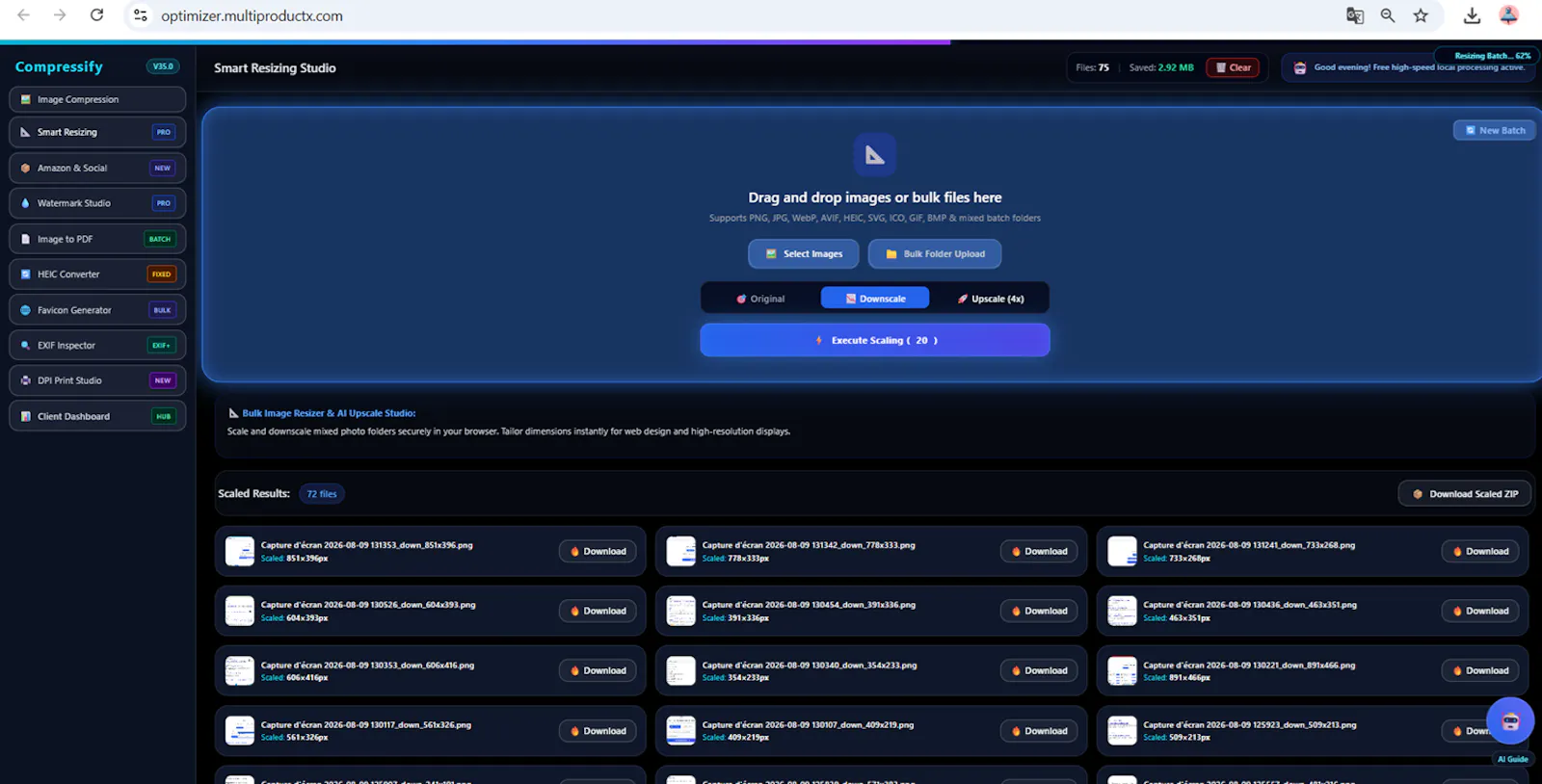1542x784 pixels.
Task: Open the browser zoom magnifier icon
Action: point(1388,15)
